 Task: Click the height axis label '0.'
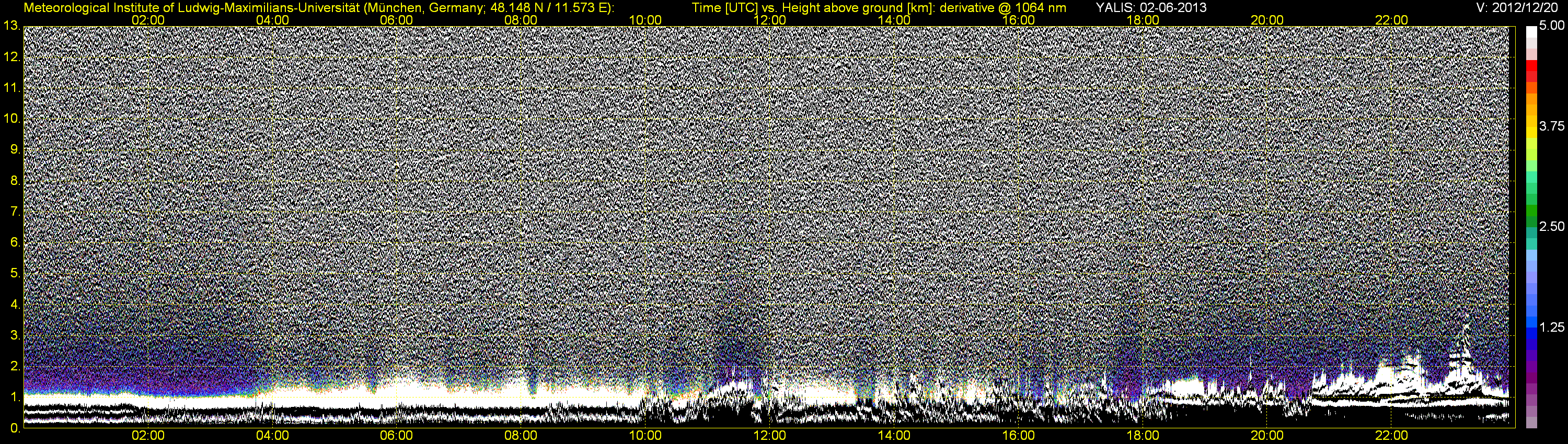click(x=16, y=428)
